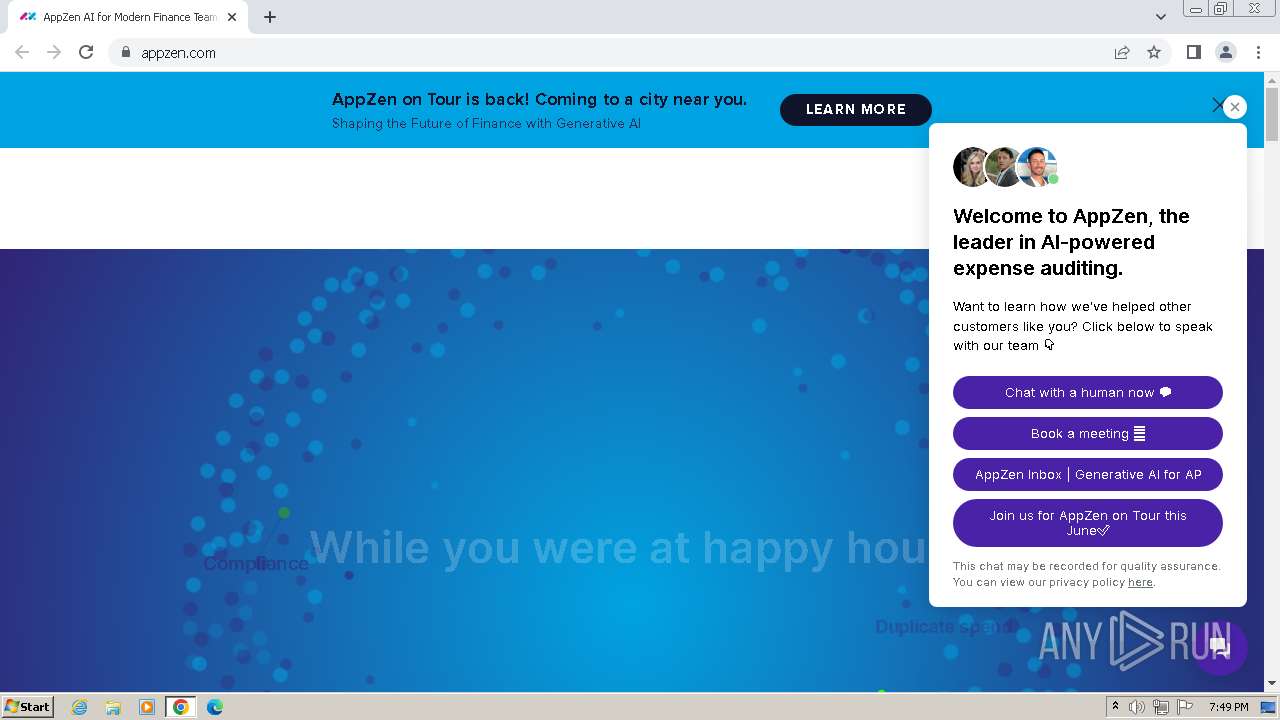The image size is (1280, 720).
Task: Switch to Chrome in the taskbar
Action: click(181, 707)
